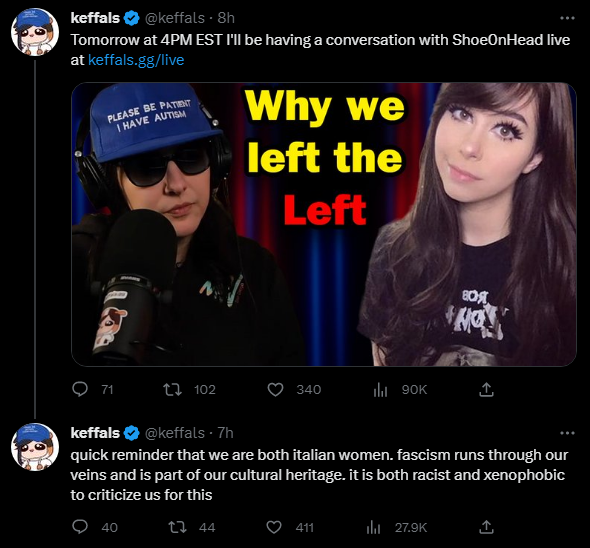
Task: Open the keffals.gg/live link
Action: pyautogui.click(x=136, y=60)
